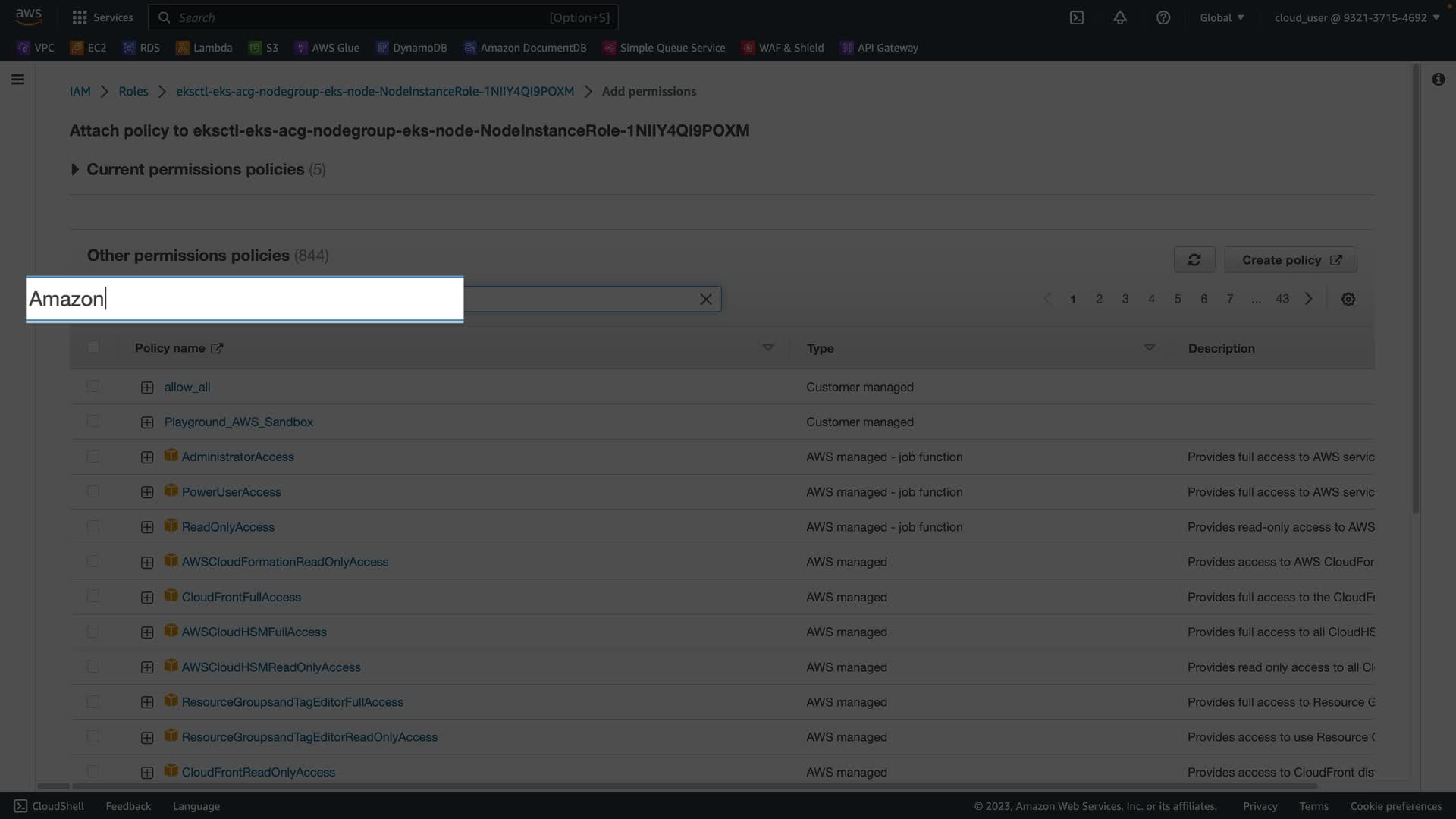
Task: Go to page 3 of policies
Action: (x=1125, y=300)
